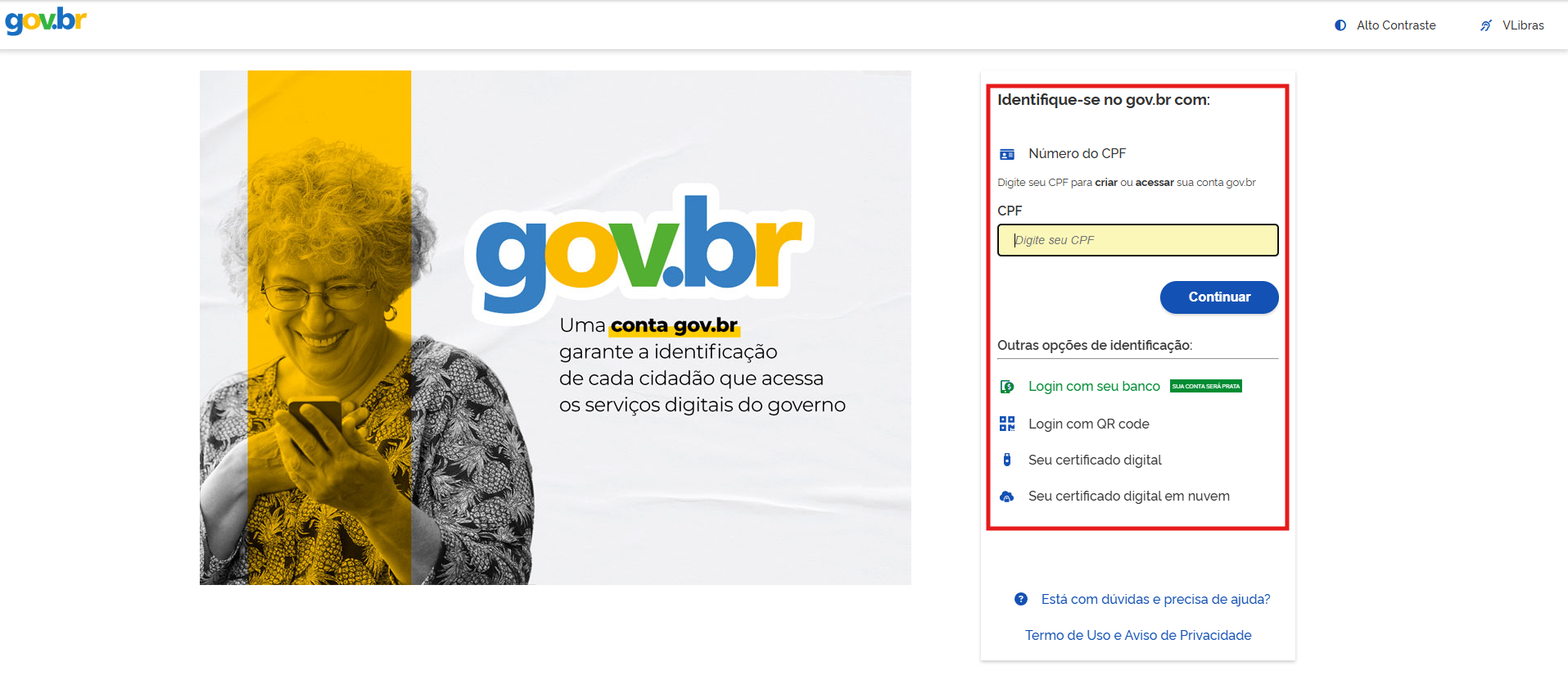This screenshot has height=694, width=1568.
Task: Click the digital certificate token icon
Action: pos(1007,460)
